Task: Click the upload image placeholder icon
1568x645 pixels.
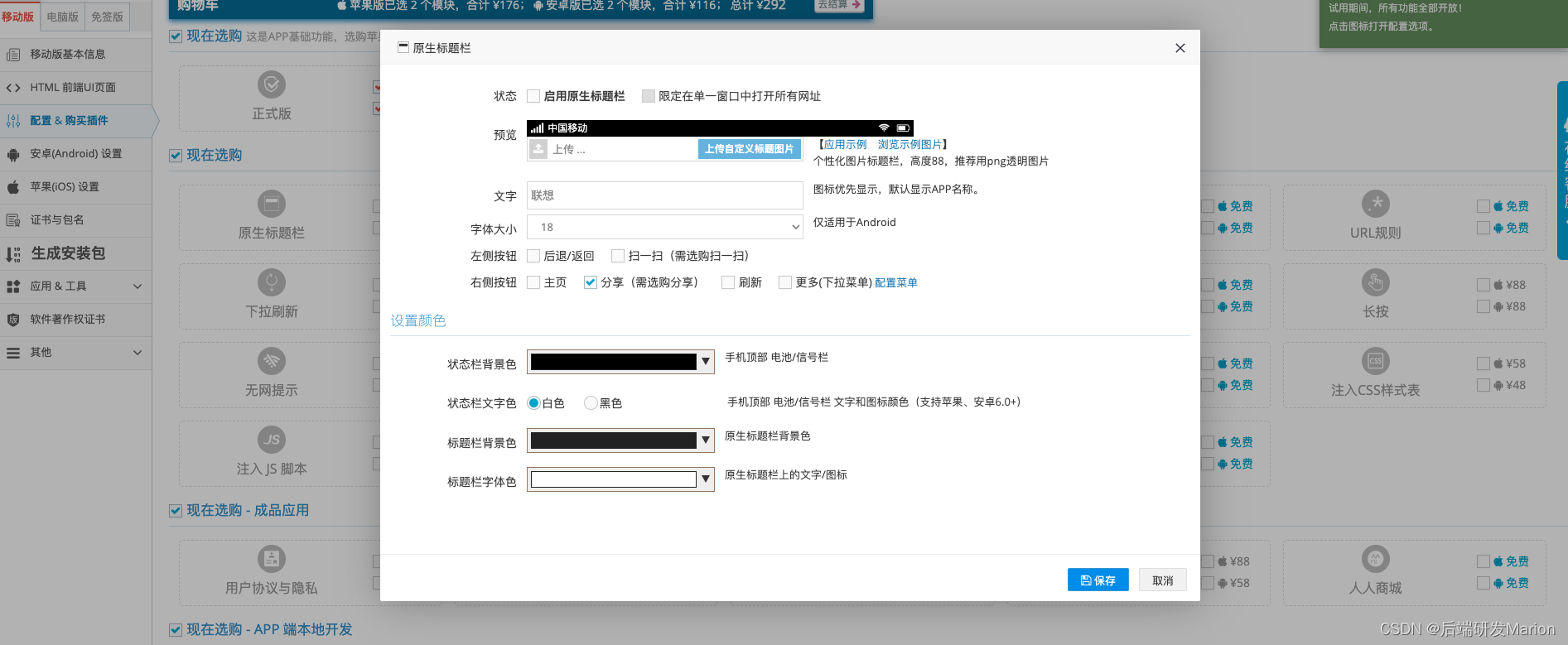Action: 538,149
